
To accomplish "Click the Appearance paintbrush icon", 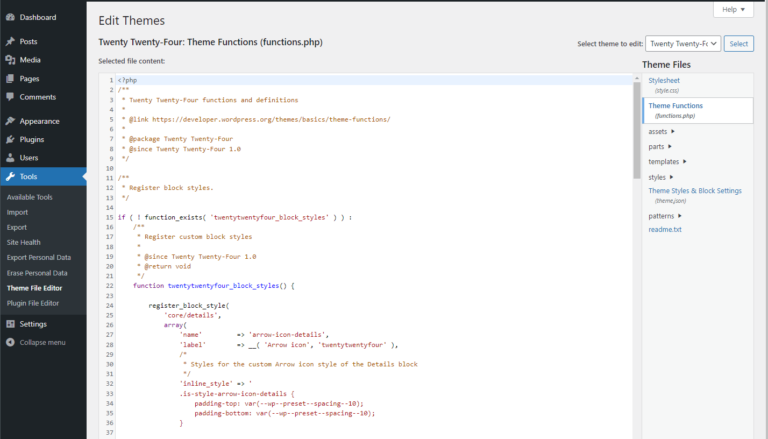I will [10, 121].
